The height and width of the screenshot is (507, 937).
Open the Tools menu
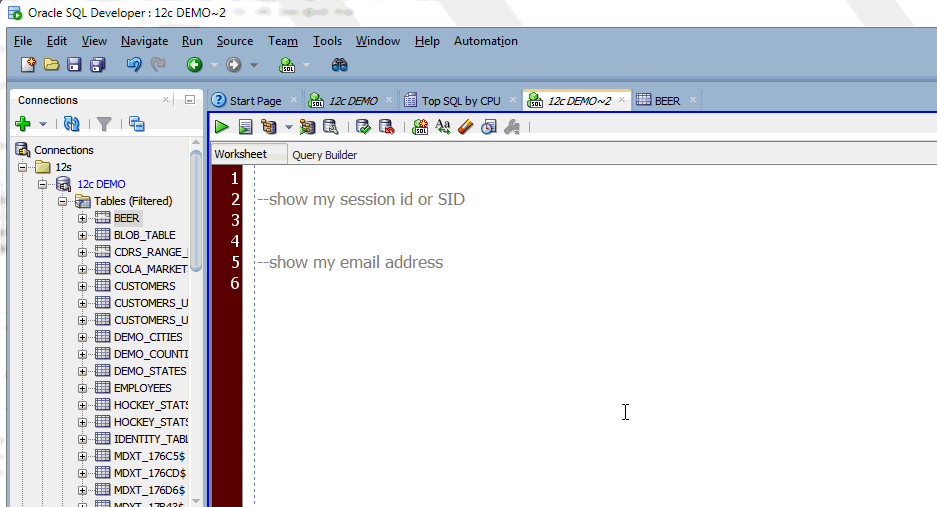[x=327, y=41]
